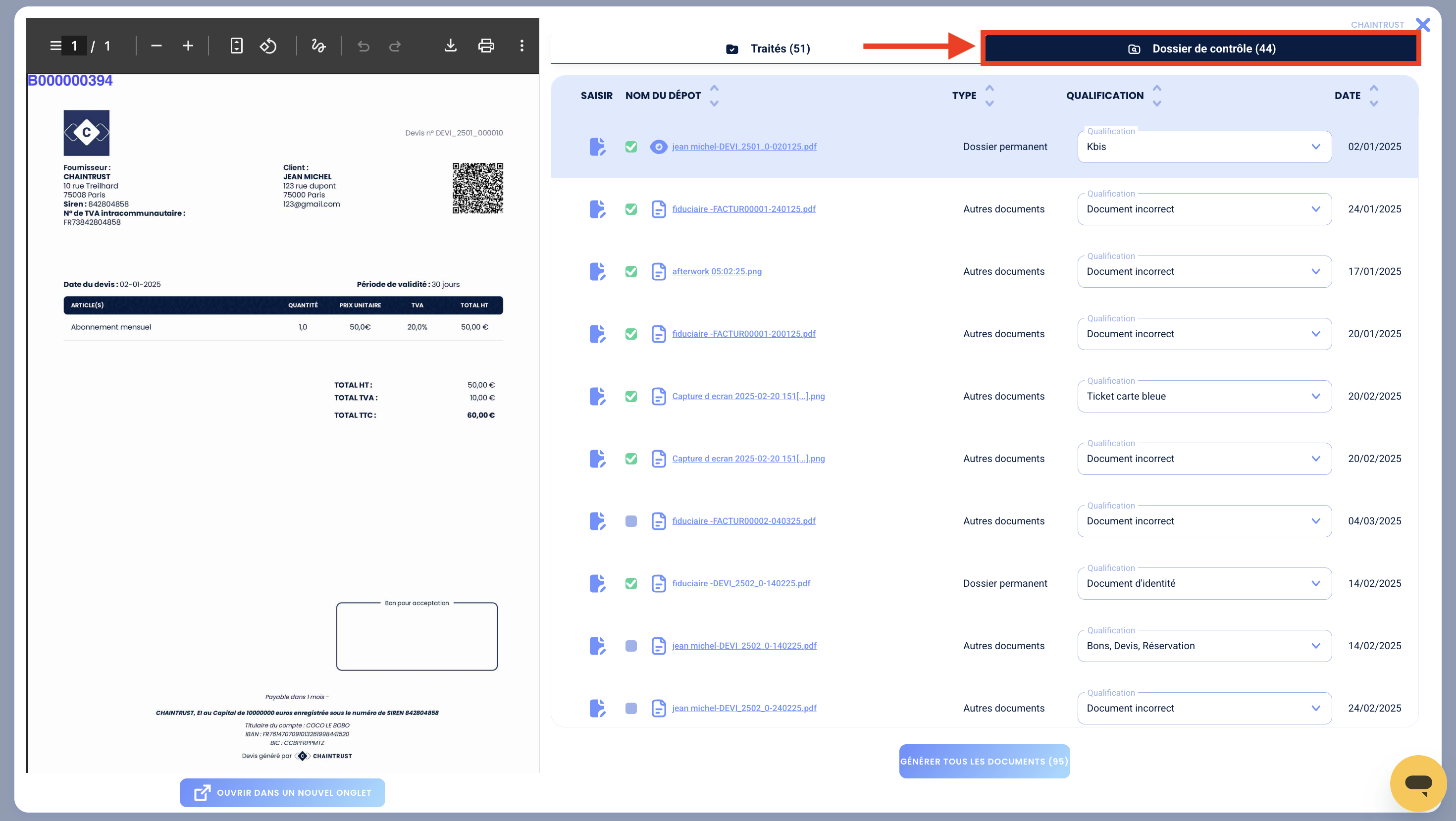Click the date 20/02/2025 of Ticket carte bleue row
This screenshot has height=821, width=1456.
click(1374, 396)
